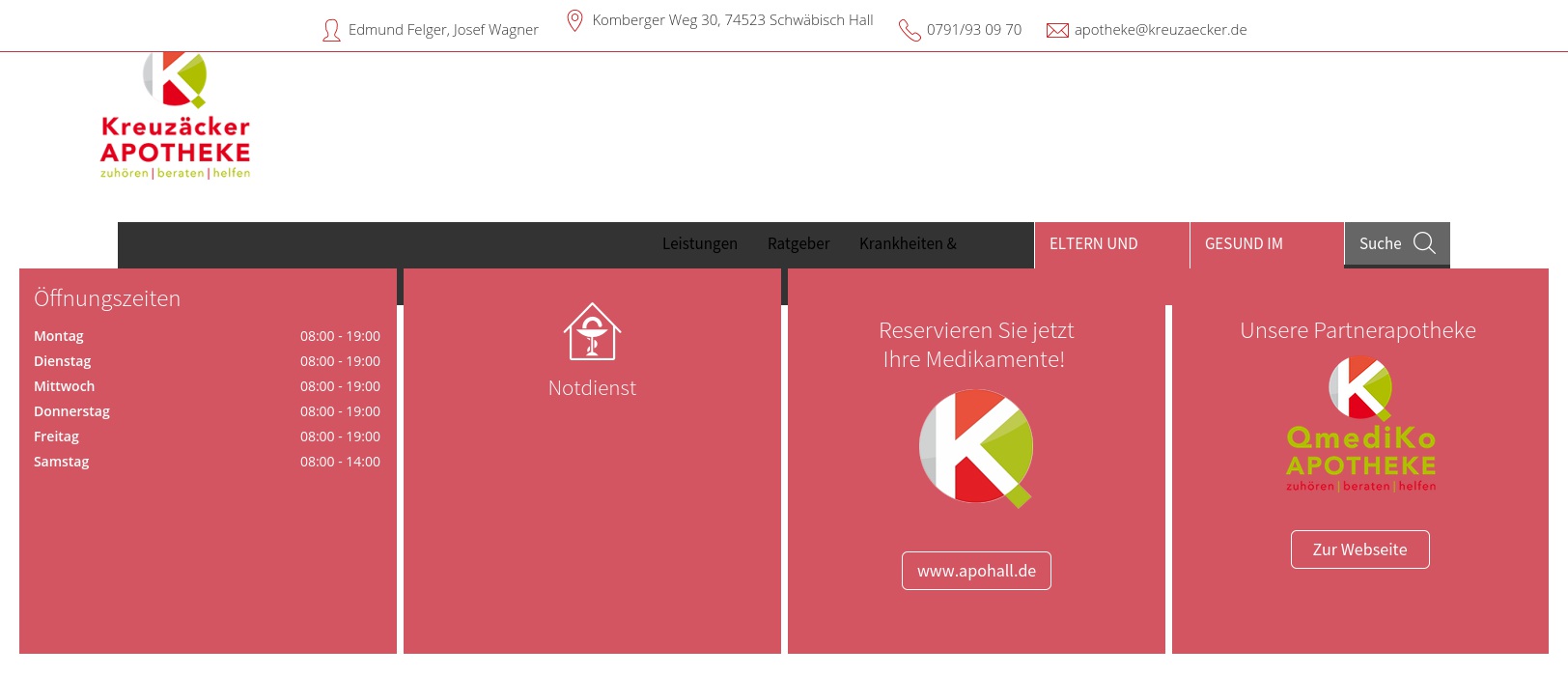Open the Notdienst pharmacy house icon

pyautogui.click(x=592, y=331)
